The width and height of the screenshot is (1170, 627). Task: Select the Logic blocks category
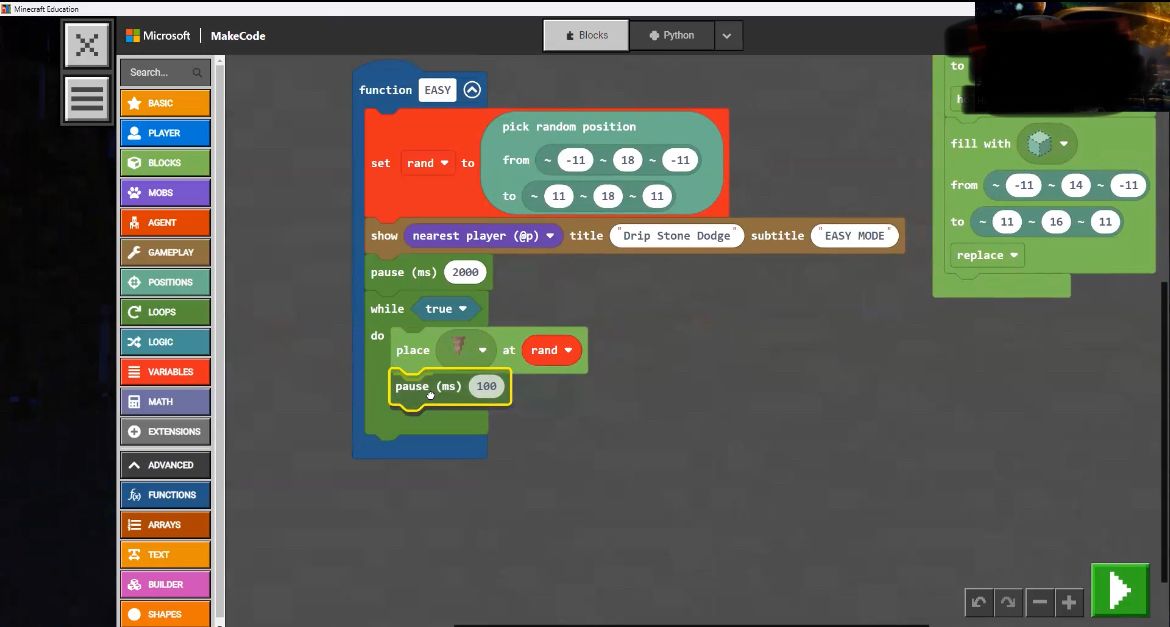coord(165,341)
